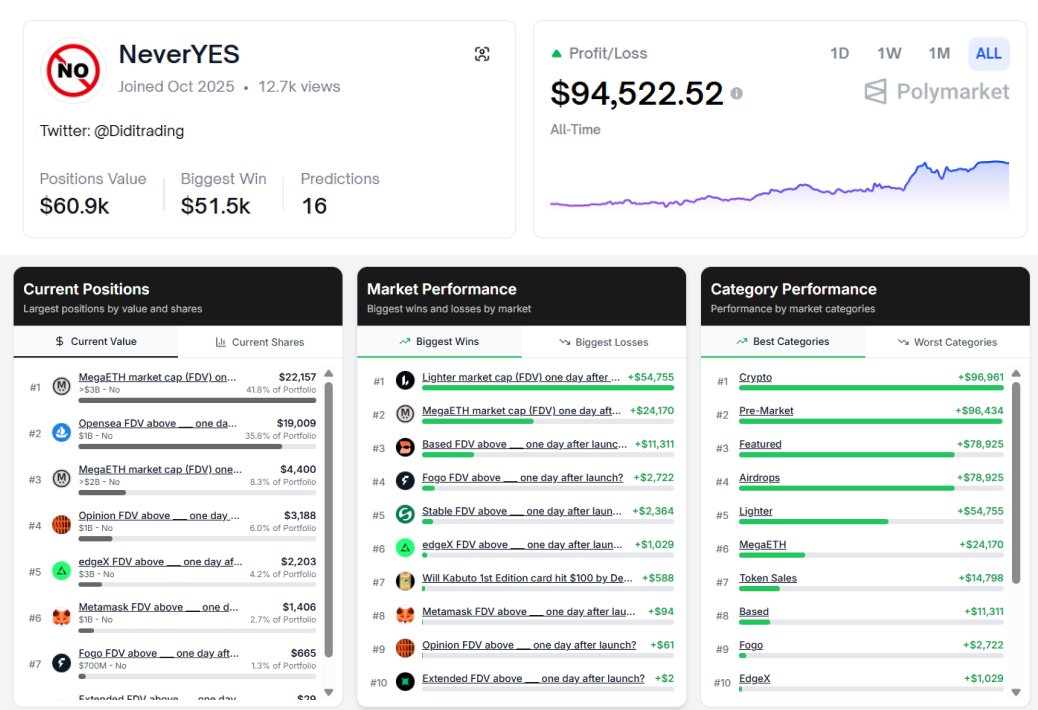Click the MegaETH icon in position #1
1038x710 pixels.
pos(62,386)
